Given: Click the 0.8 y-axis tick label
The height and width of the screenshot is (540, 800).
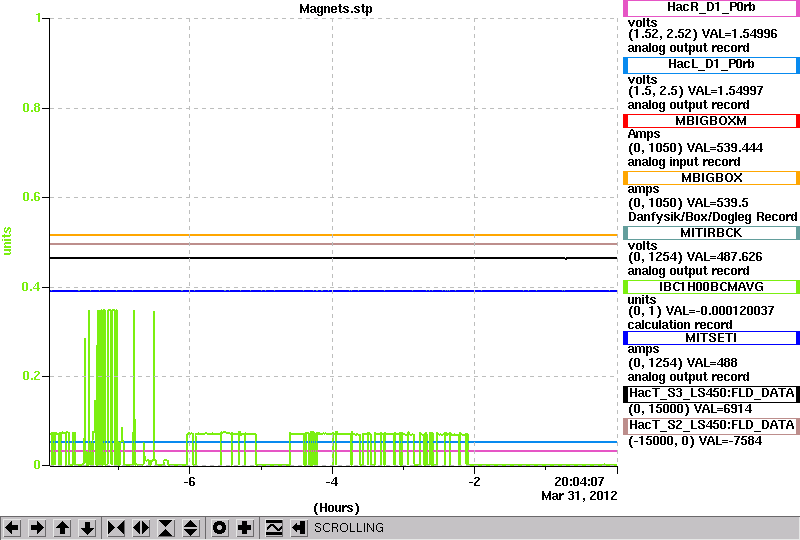Looking at the screenshot, I should click(31, 108).
